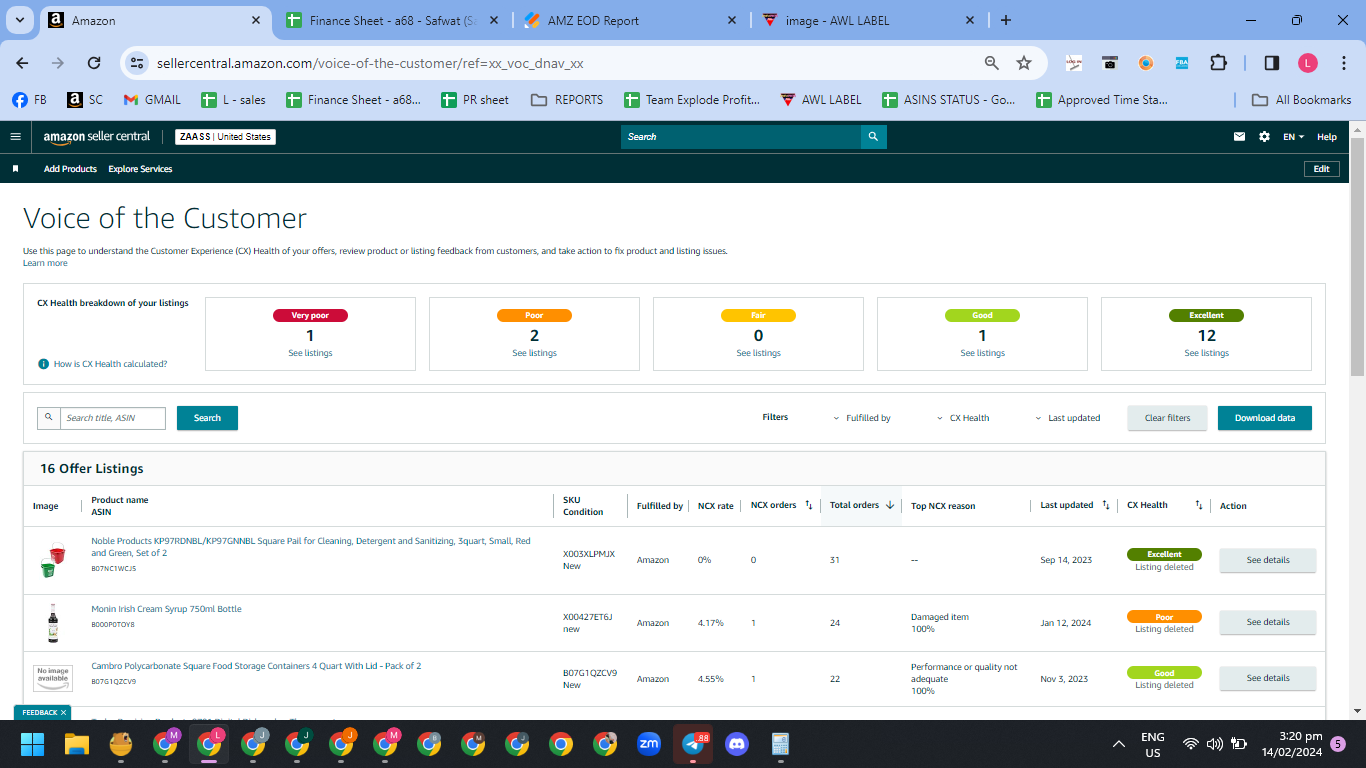Switch to the image - AWL LABEL tab
Image resolution: width=1366 pixels, height=768 pixels.
[x=866, y=20]
